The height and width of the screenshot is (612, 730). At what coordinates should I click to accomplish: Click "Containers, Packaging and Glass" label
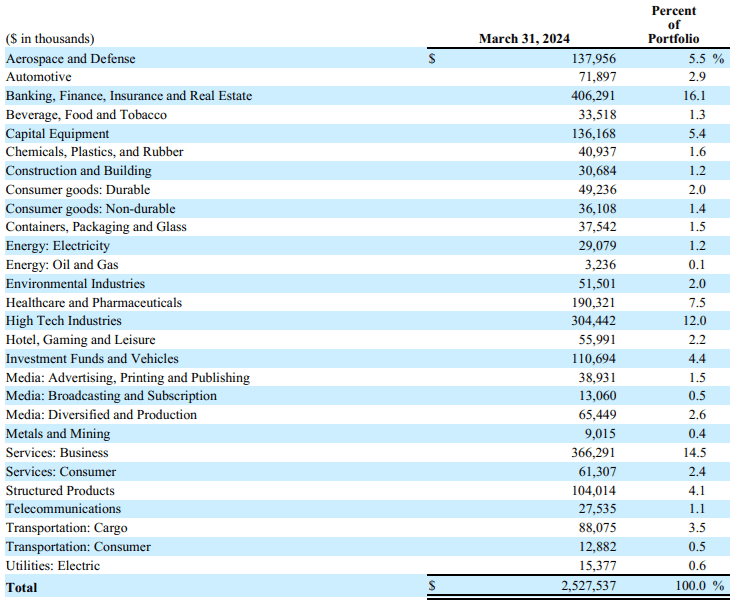click(96, 227)
